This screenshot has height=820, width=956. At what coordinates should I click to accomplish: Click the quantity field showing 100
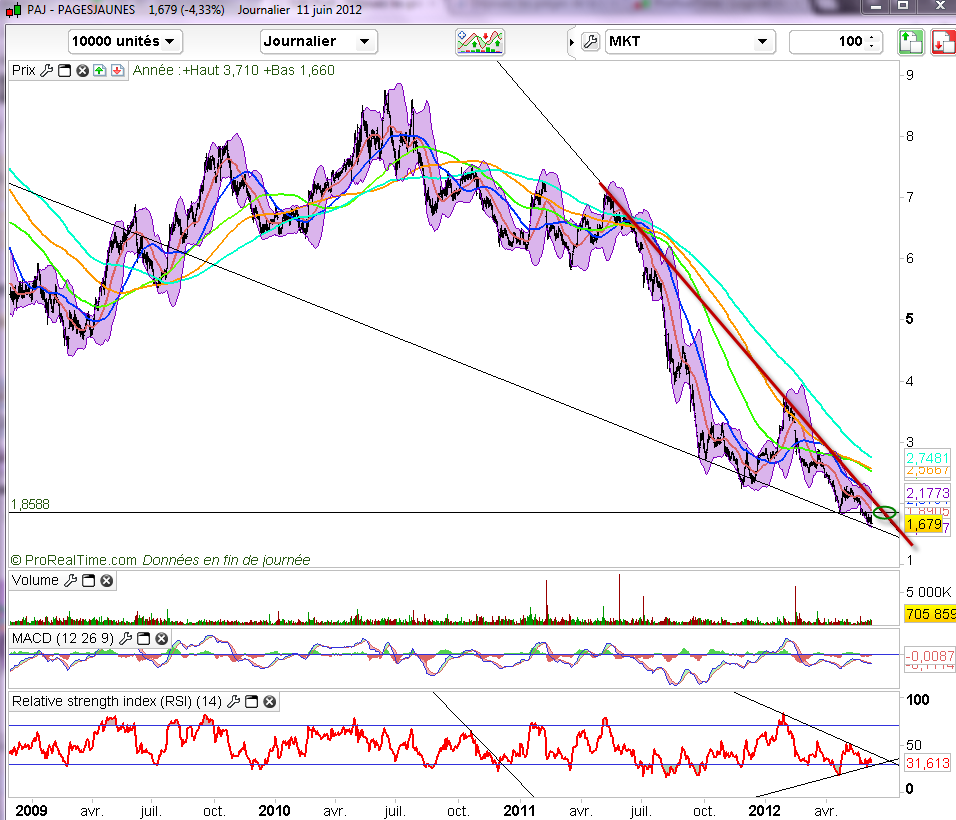click(828, 42)
